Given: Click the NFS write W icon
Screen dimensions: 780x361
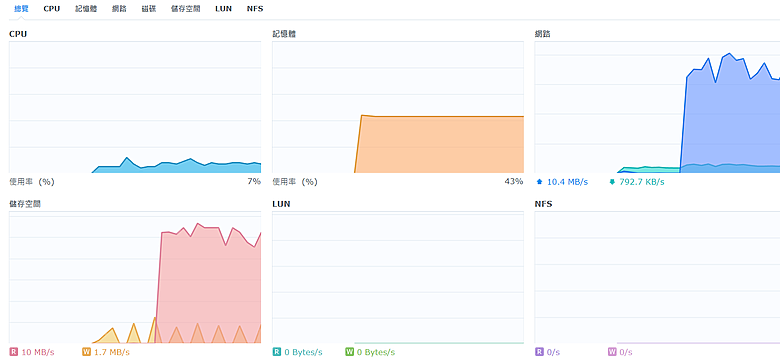Looking at the screenshot, I should pyautogui.click(x=612, y=352).
